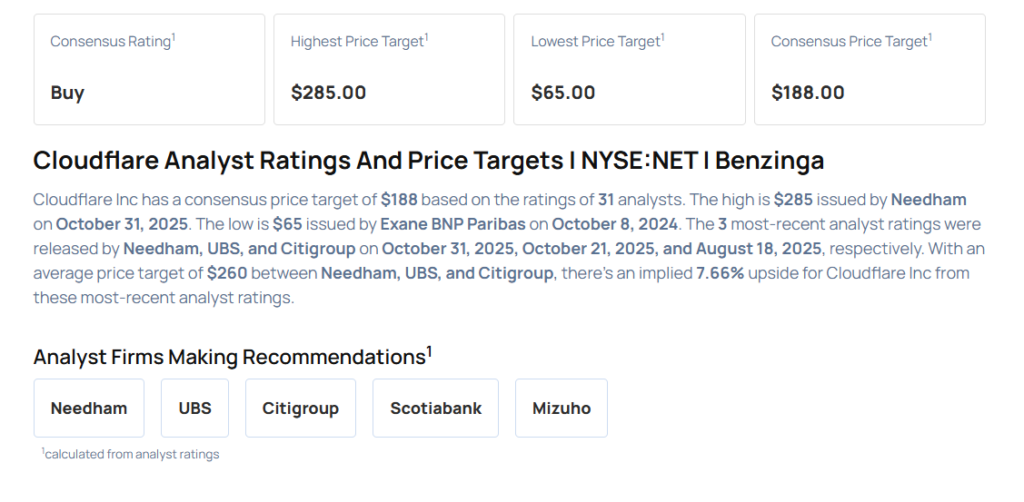The image size is (1024, 502).
Task: Click the $285.00 highest target value
Action: coord(328,93)
